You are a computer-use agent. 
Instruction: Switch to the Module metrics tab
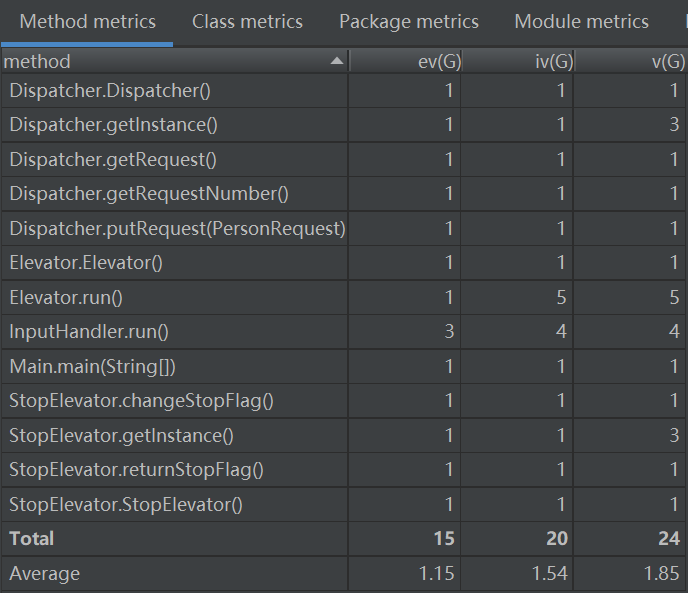[581, 21]
